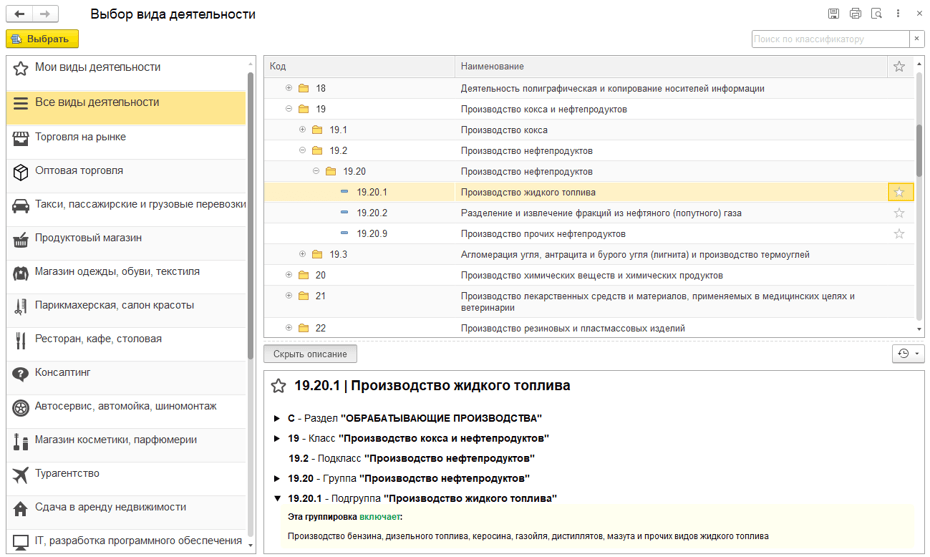The height and width of the screenshot is (557, 930).
Task: Click the airplane icon for Турагентство
Action: pyautogui.click(x=20, y=476)
